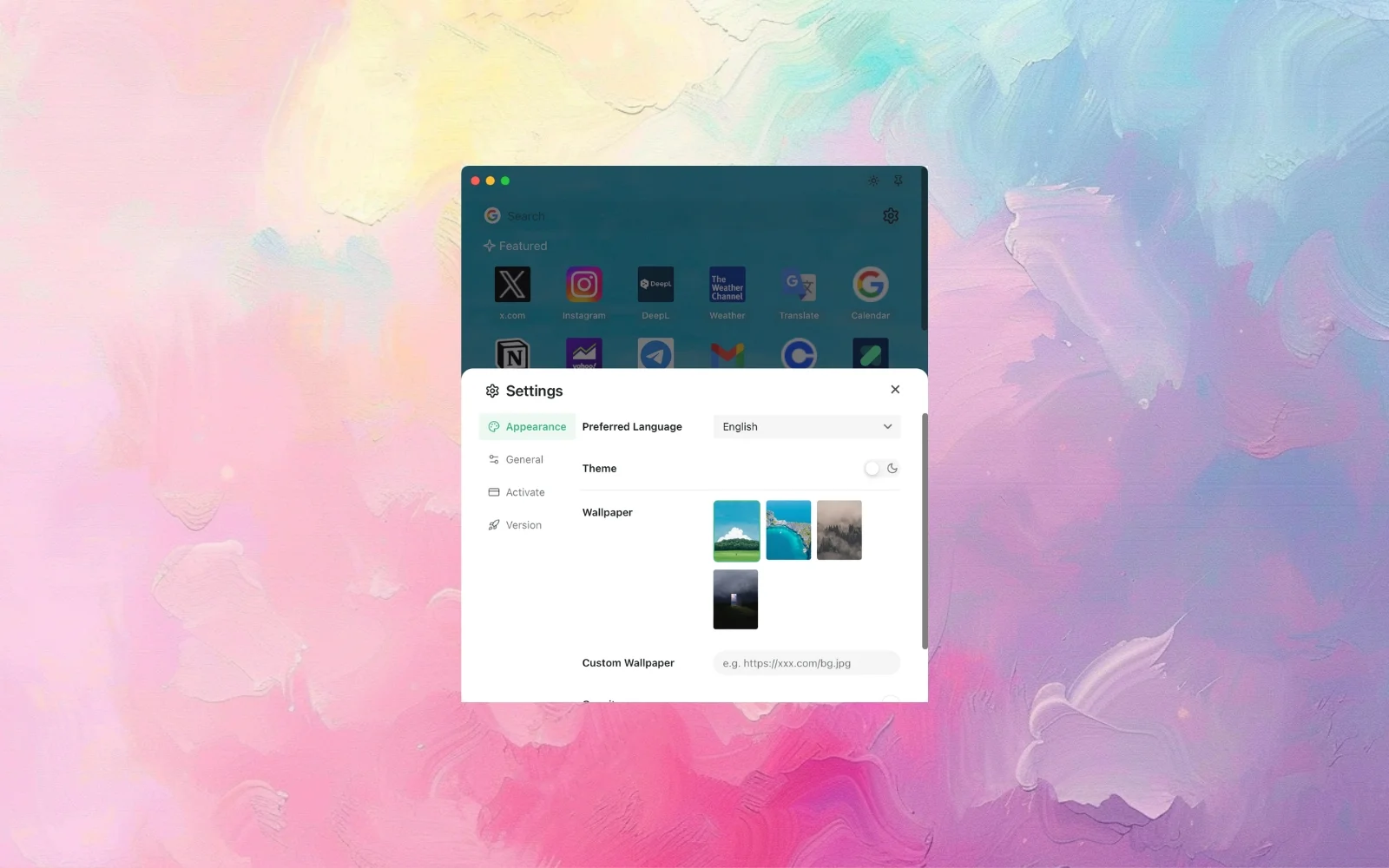Open Settings via the gear icon

[891, 215]
